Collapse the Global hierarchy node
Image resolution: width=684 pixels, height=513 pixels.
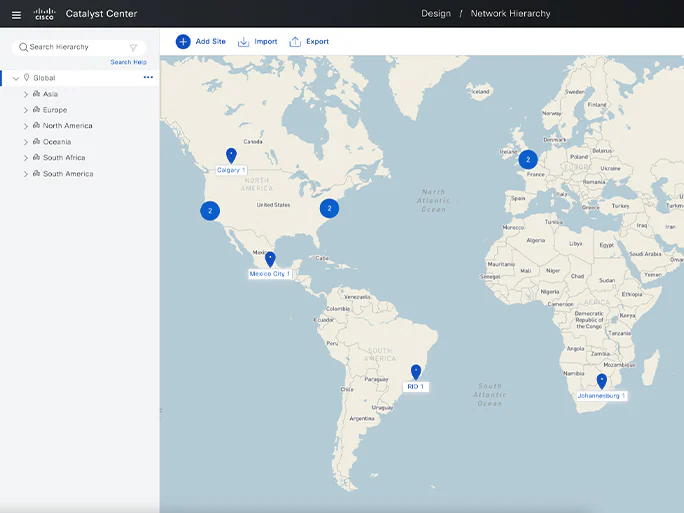tap(16, 78)
